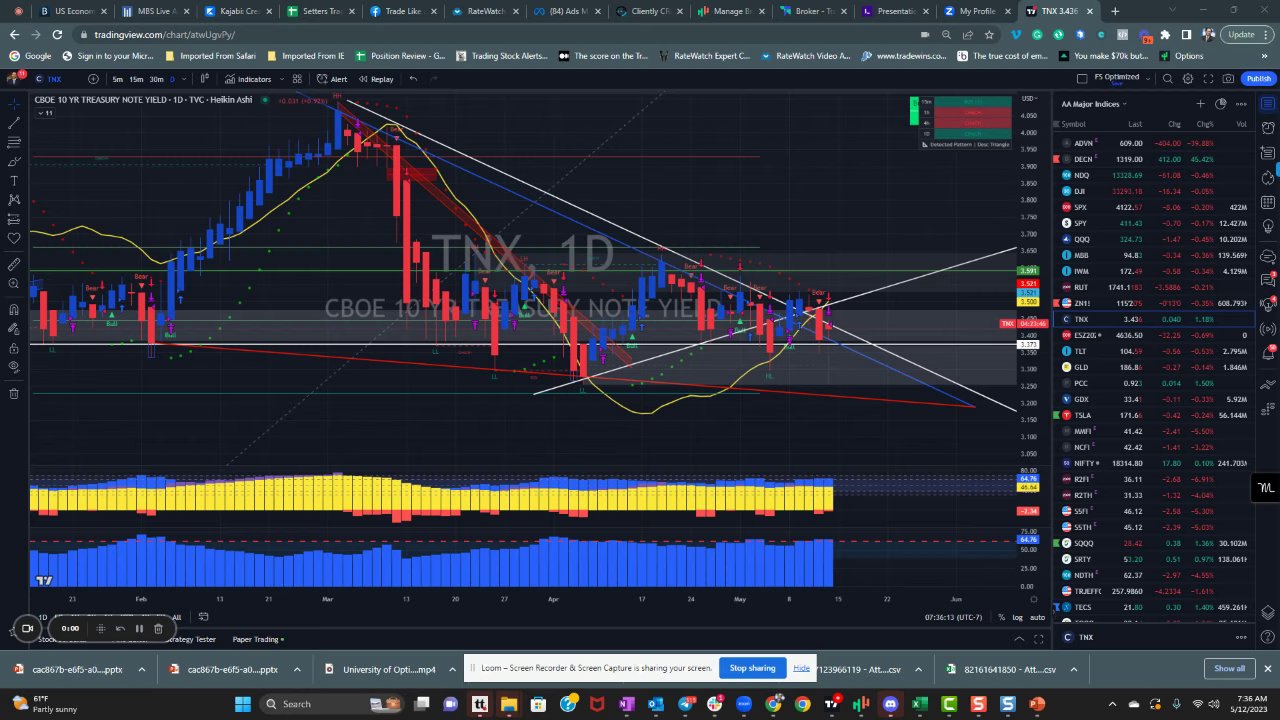
Task: Expand the timeframe dropdown arrow
Action: [184, 79]
